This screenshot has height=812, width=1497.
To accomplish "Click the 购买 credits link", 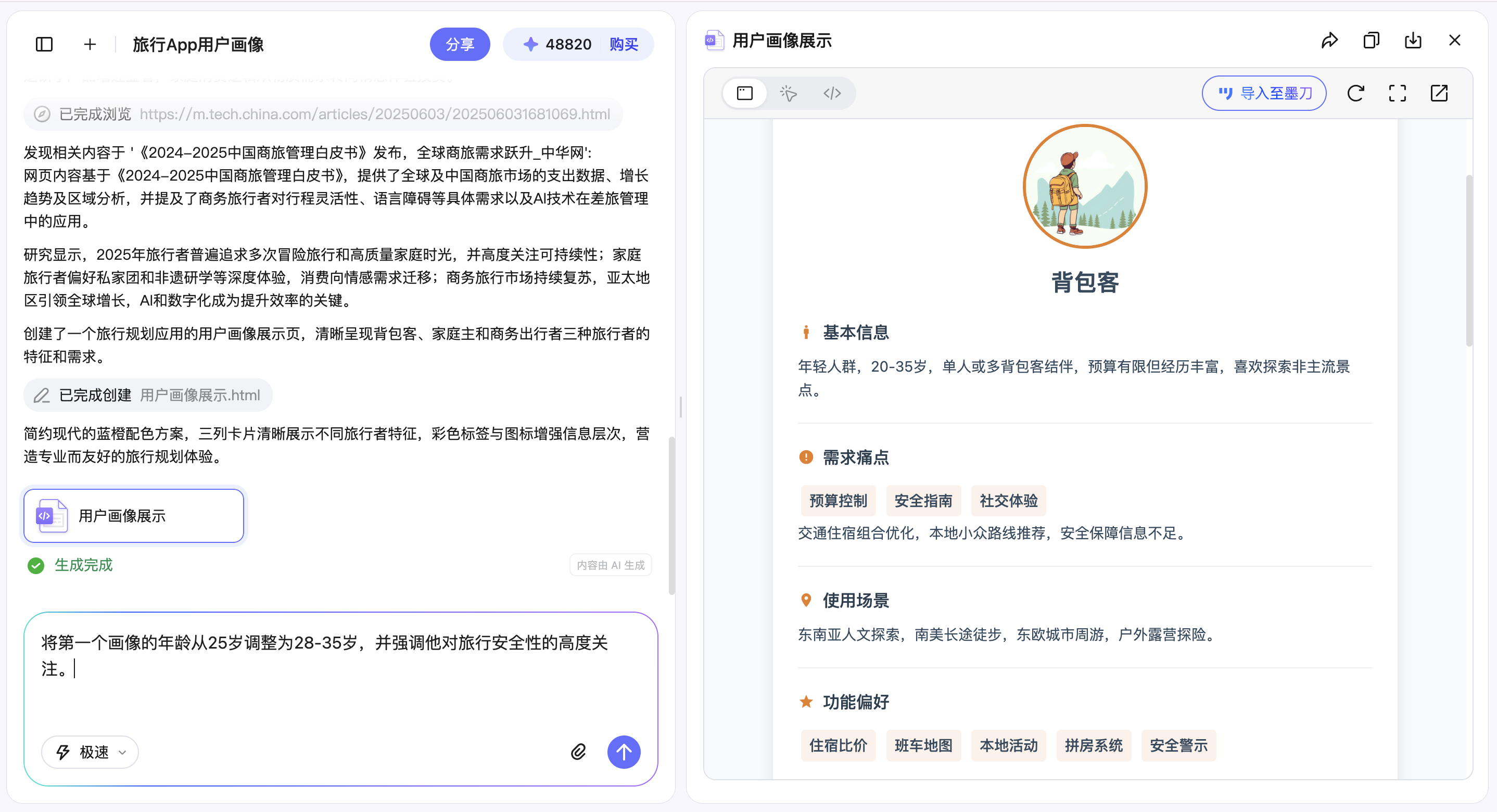I will click(x=624, y=44).
